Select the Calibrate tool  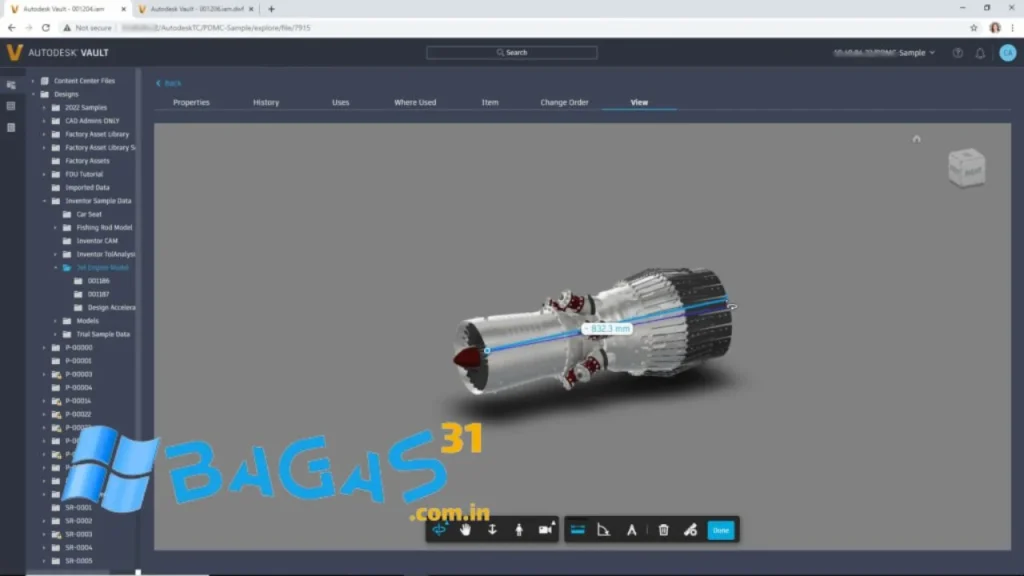pyautogui.click(x=632, y=530)
